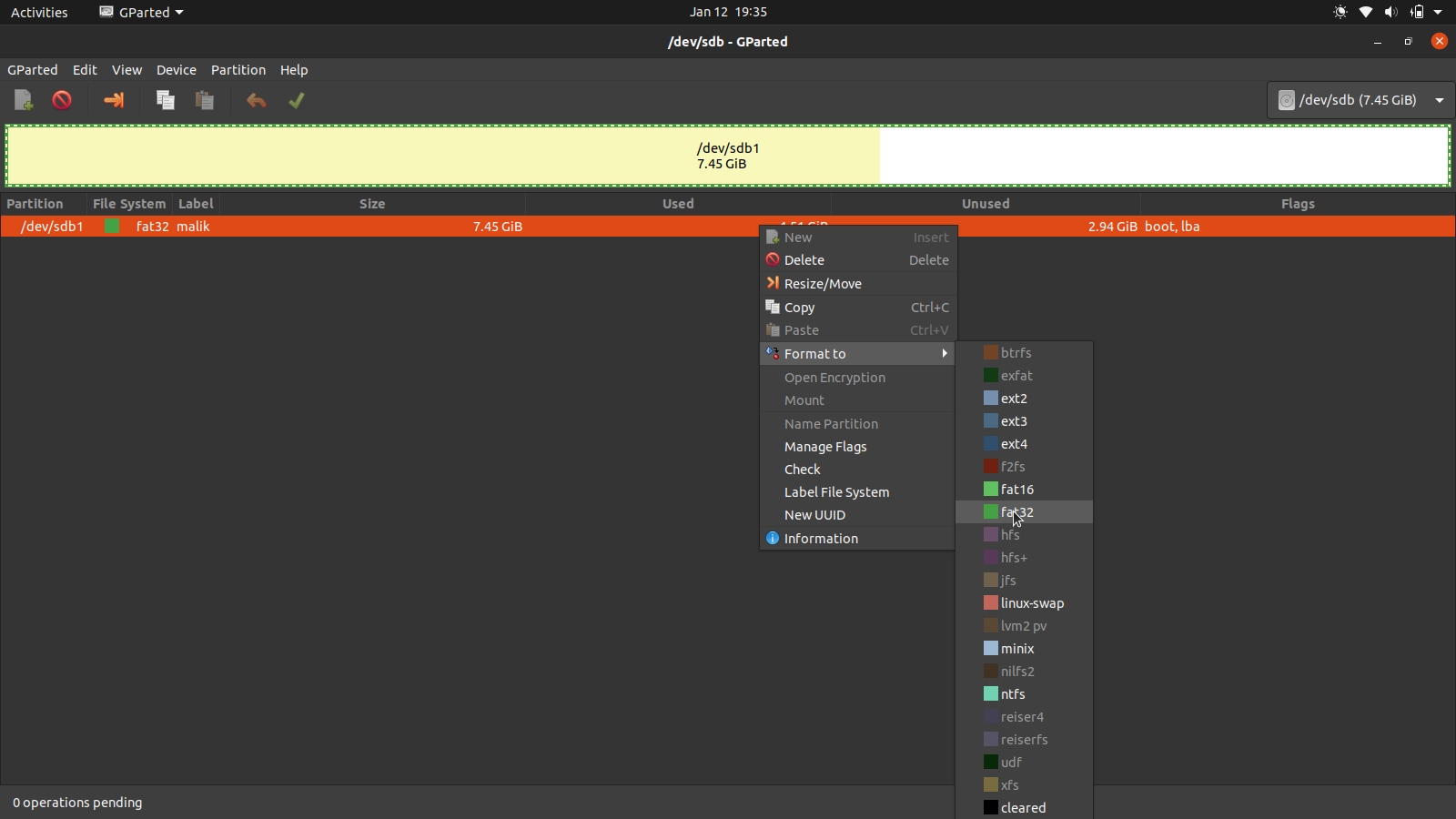1456x819 pixels.
Task: Open the sound settings in the system tray
Action: pos(1390,12)
